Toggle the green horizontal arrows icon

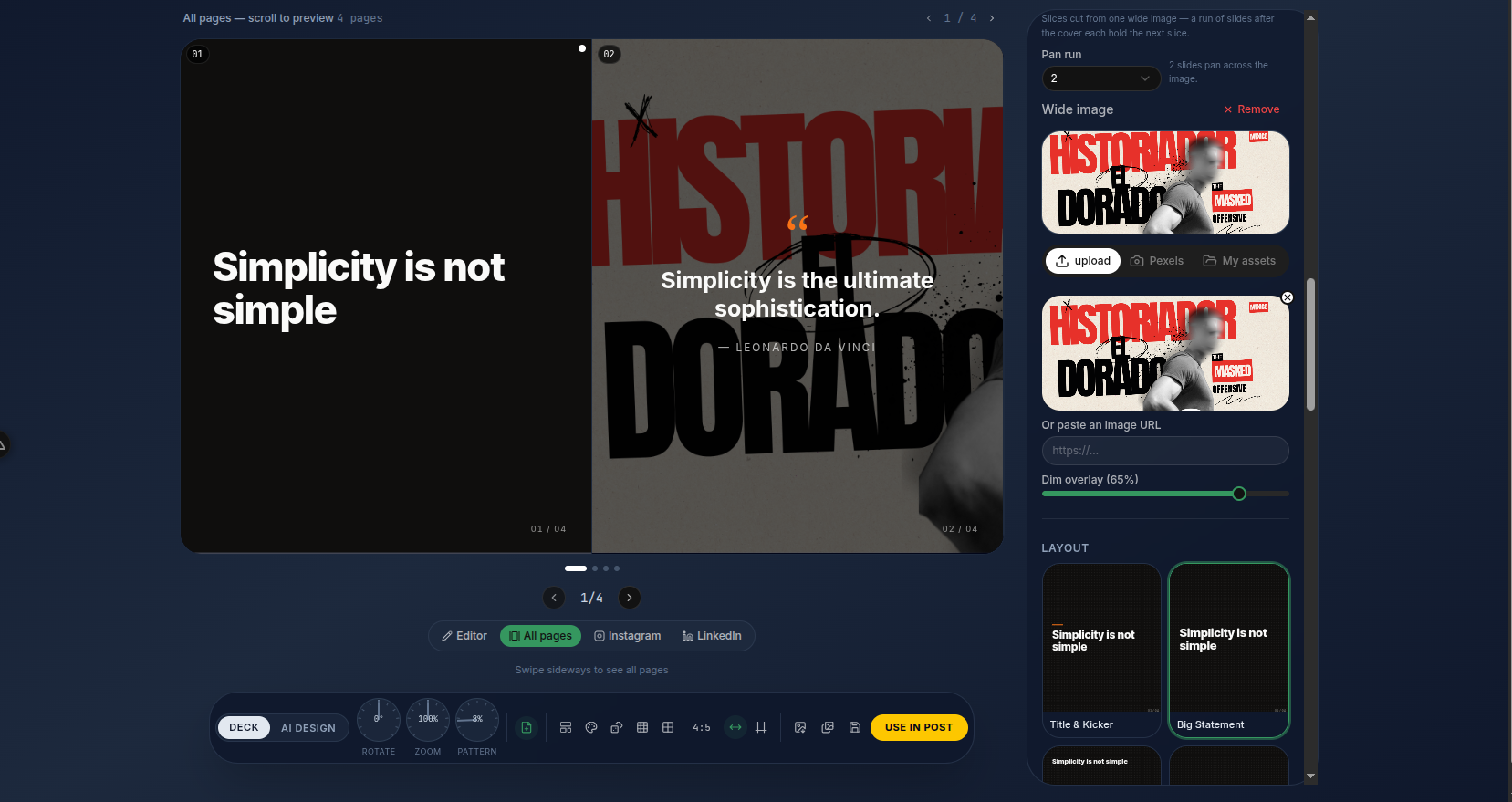pyautogui.click(x=735, y=727)
